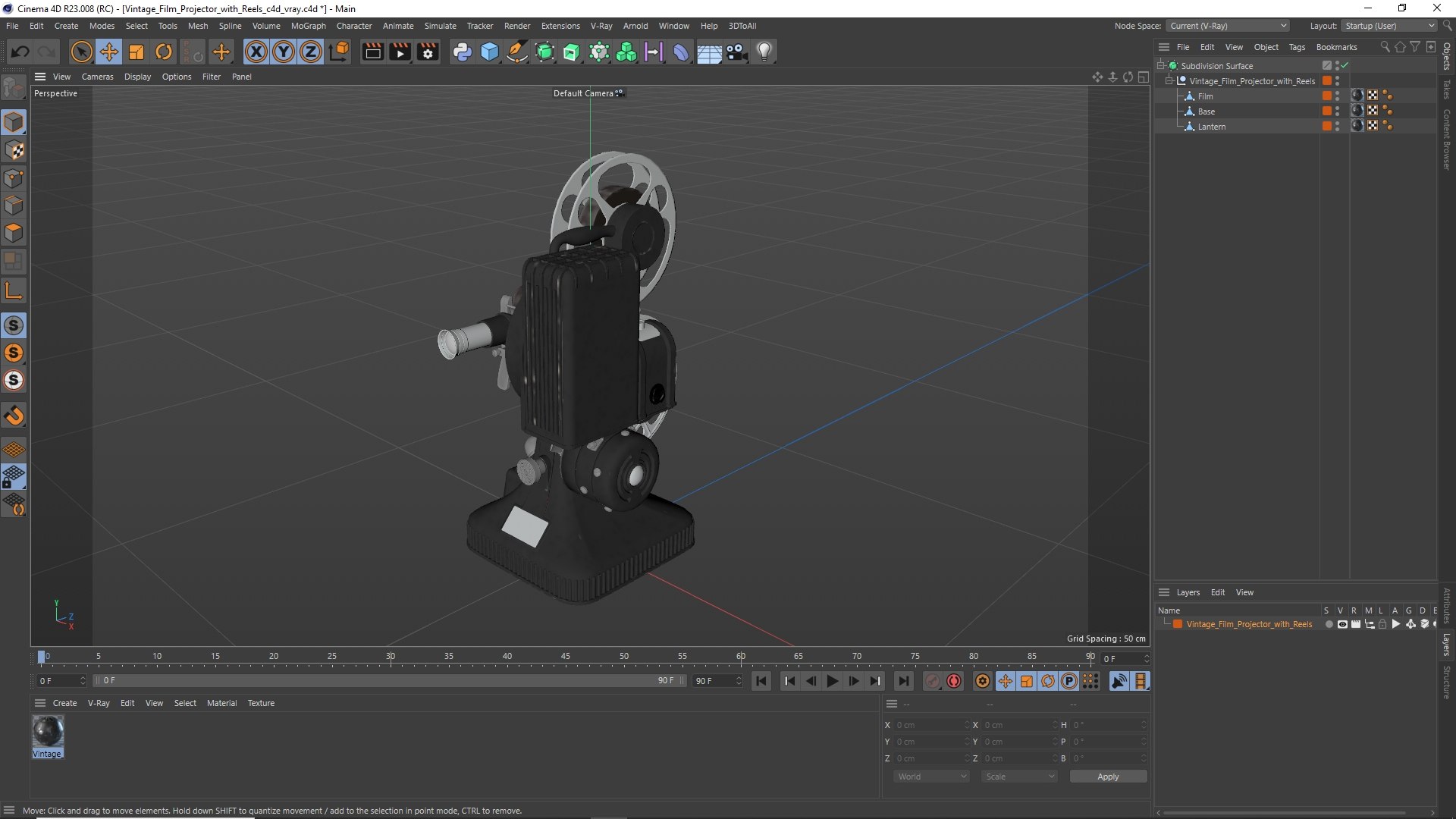Go to start of animation
Image resolution: width=1456 pixels, height=819 pixels.
(x=761, y=681)
